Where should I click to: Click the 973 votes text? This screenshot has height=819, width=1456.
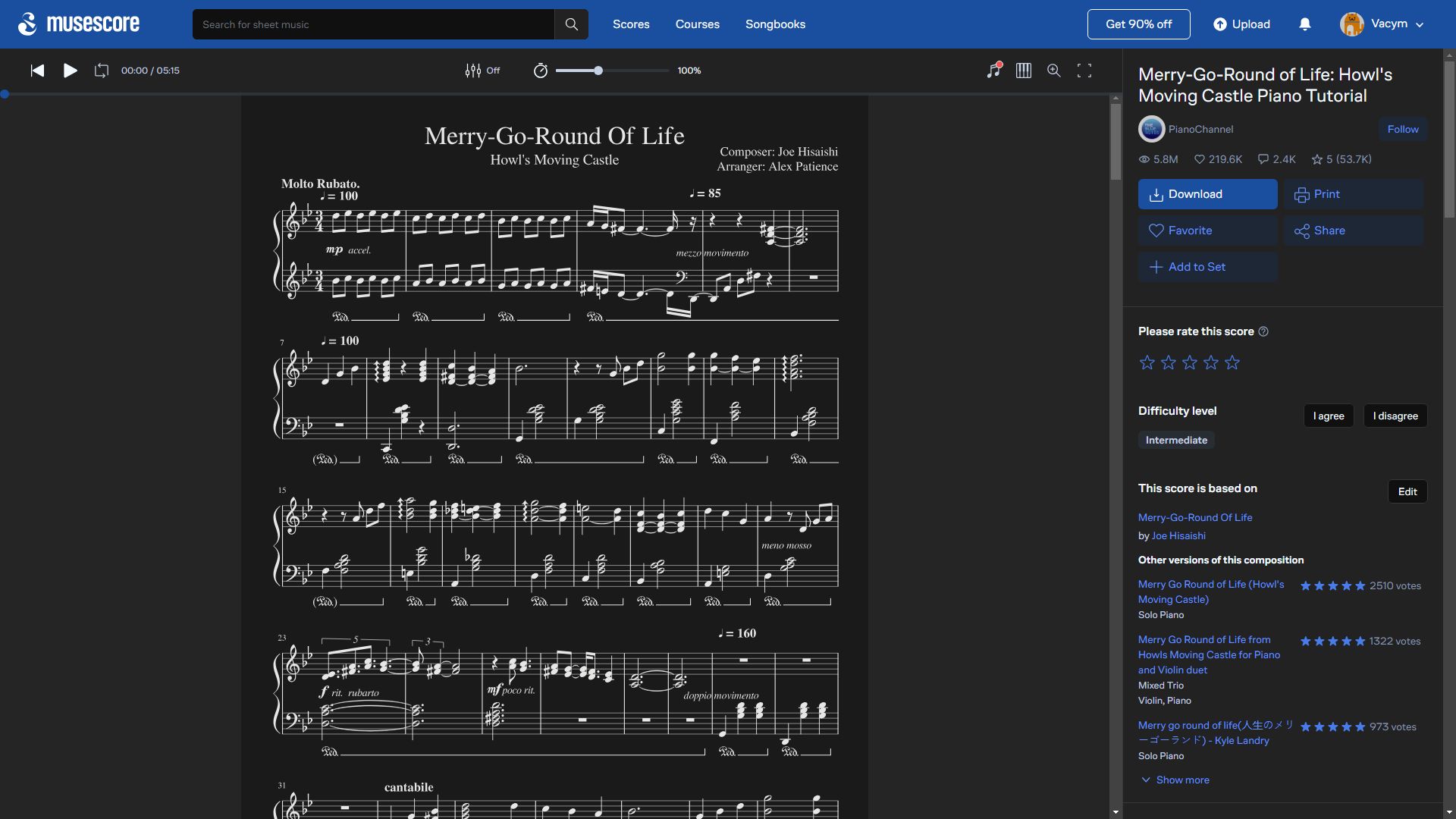pos(1393,726)
